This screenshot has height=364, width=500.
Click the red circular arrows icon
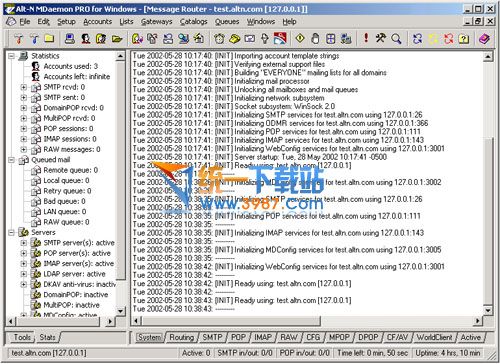[448, 39]
